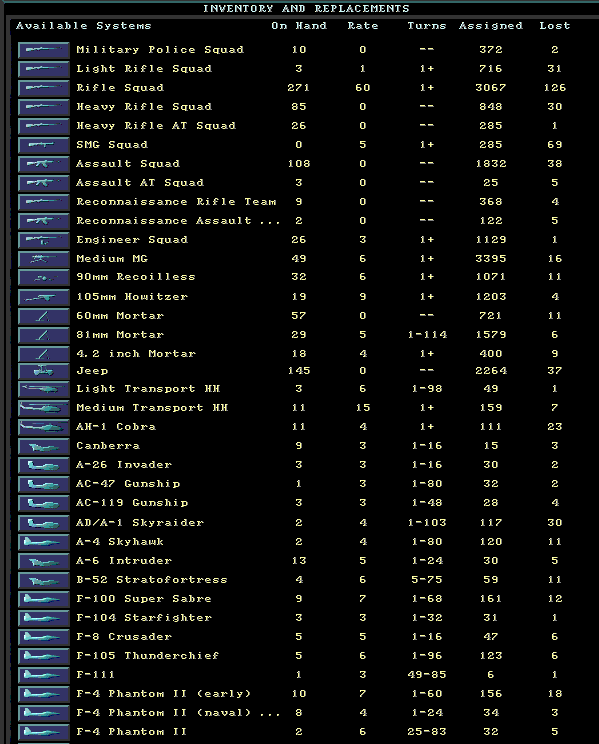Select F-111 turns value 49-85
This screenshot has width=599, height=744.
click(427, 674)
